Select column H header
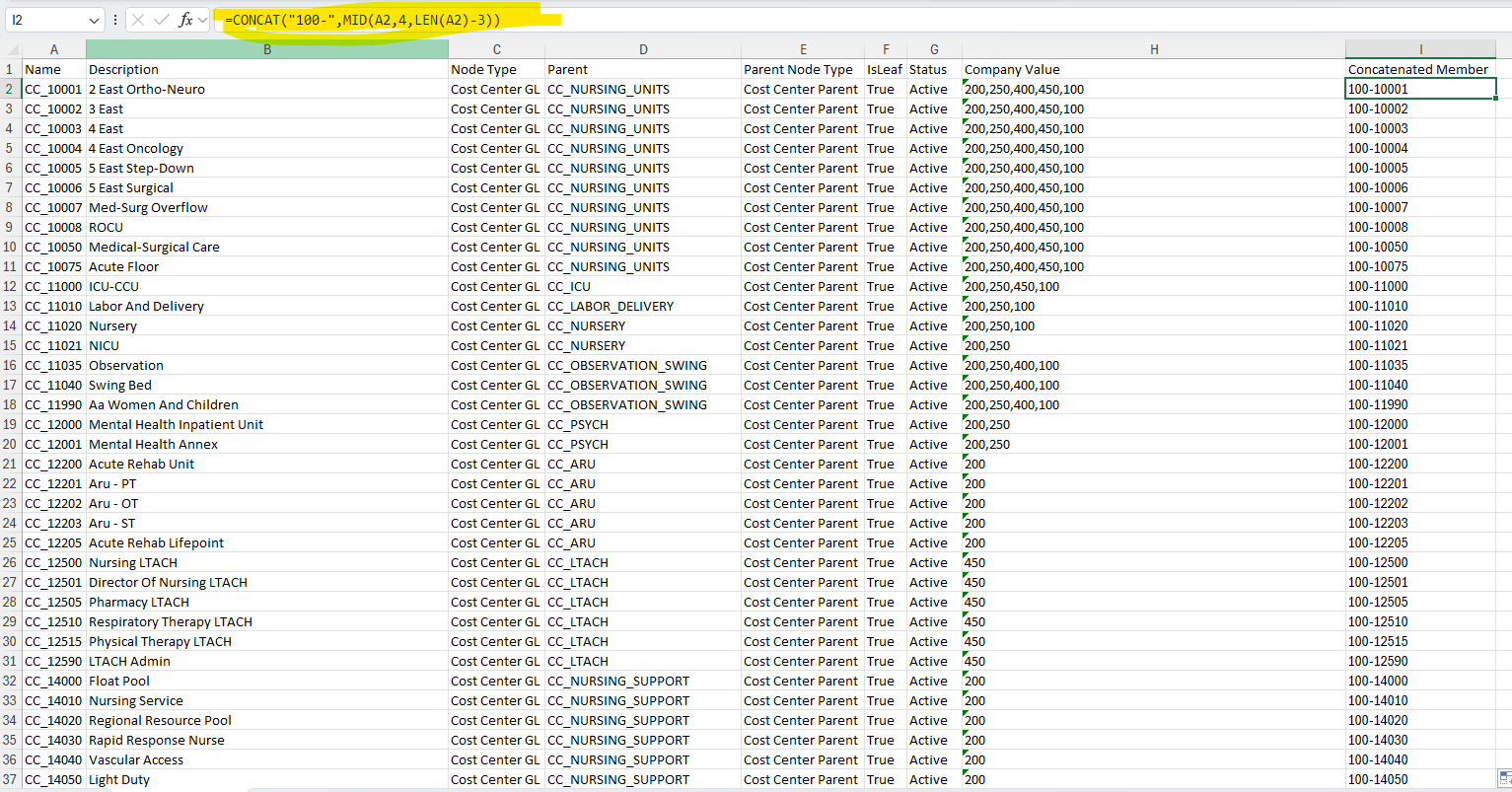Screen dimensions: 1512x792 tap(1154, 49)
